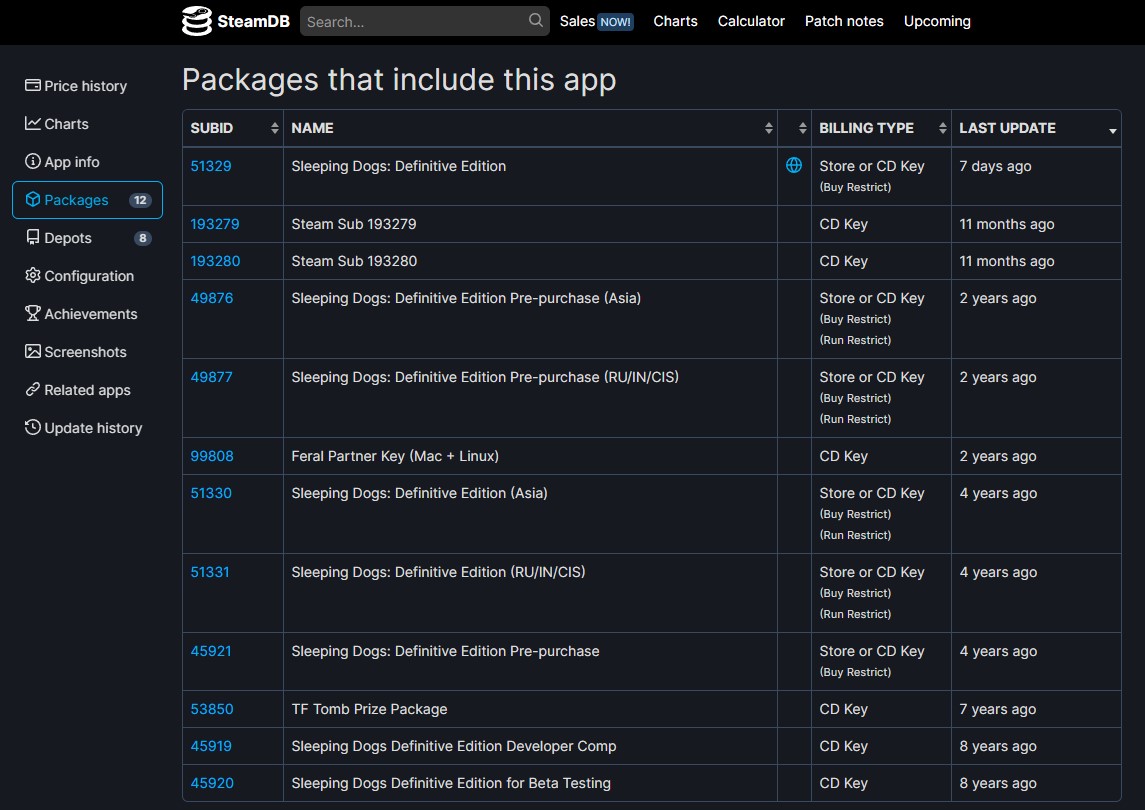The image size is (1145, 810).
Task: Click the Achievements trophy icon
Action: pyautogui.click(x=33, y=313)
